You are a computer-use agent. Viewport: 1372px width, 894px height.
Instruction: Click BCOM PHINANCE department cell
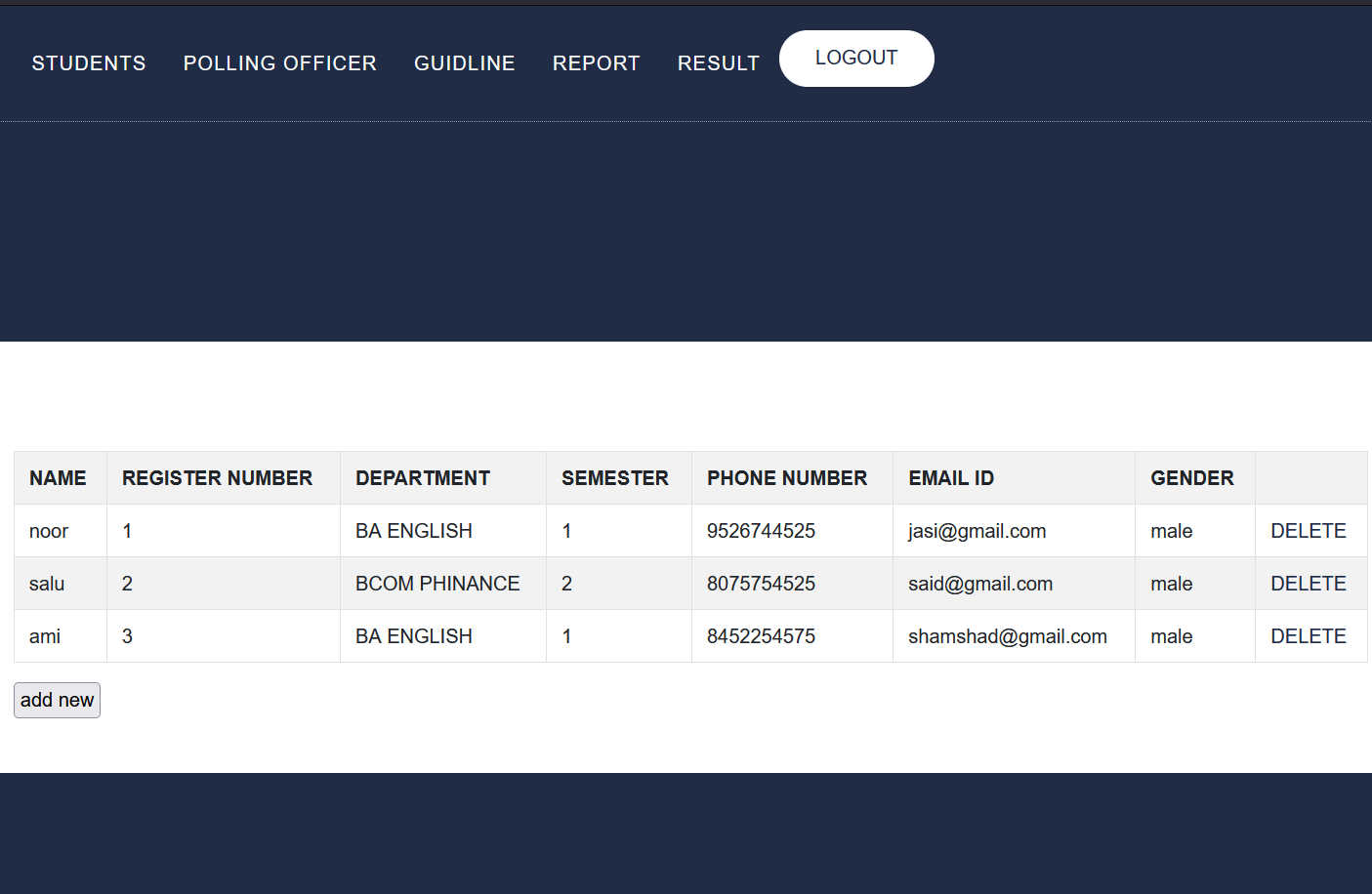(437, 584)
